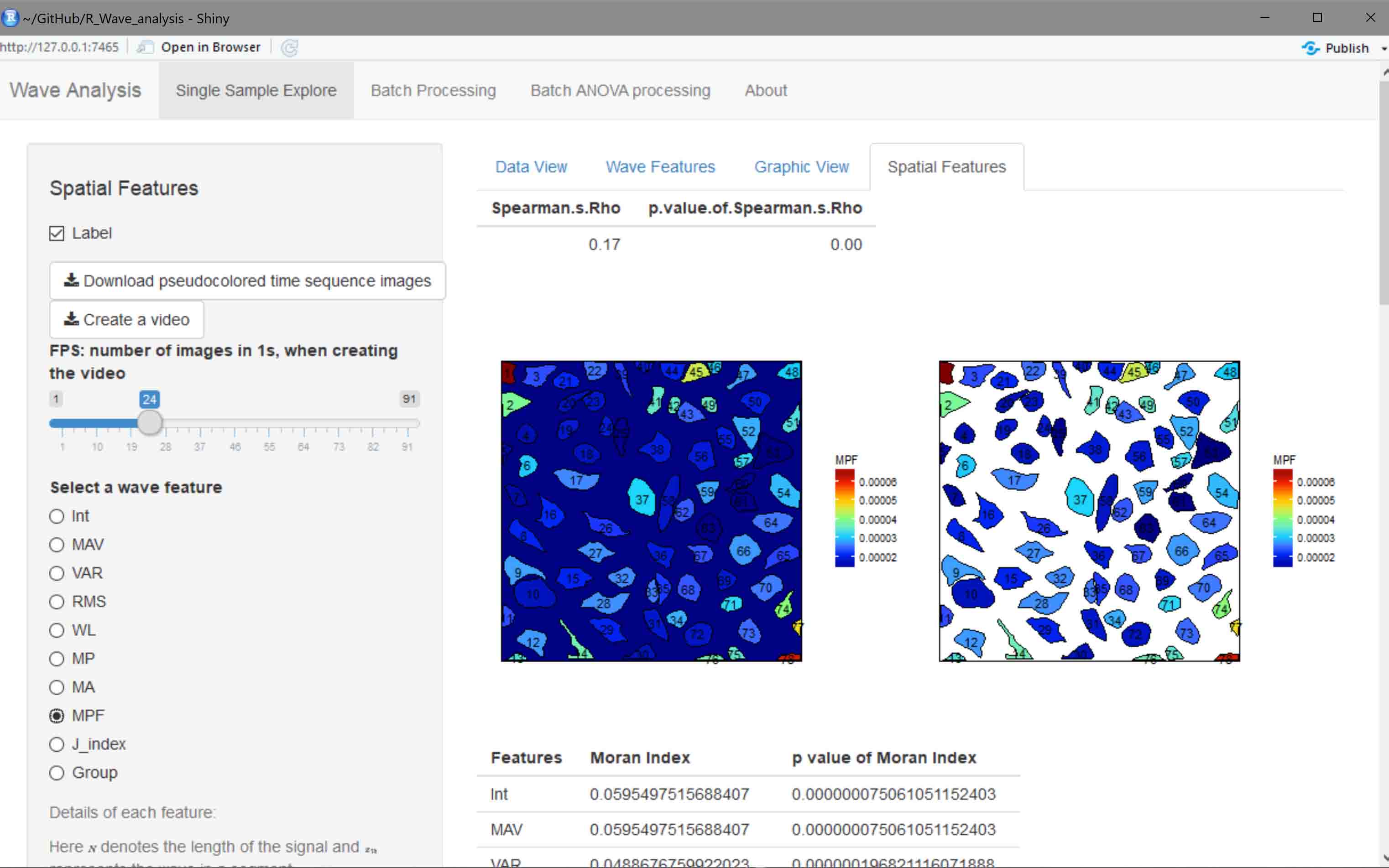Click the Int row in Moran table
Viewport: 1389px width, 868px height.
tap(748, 795)
